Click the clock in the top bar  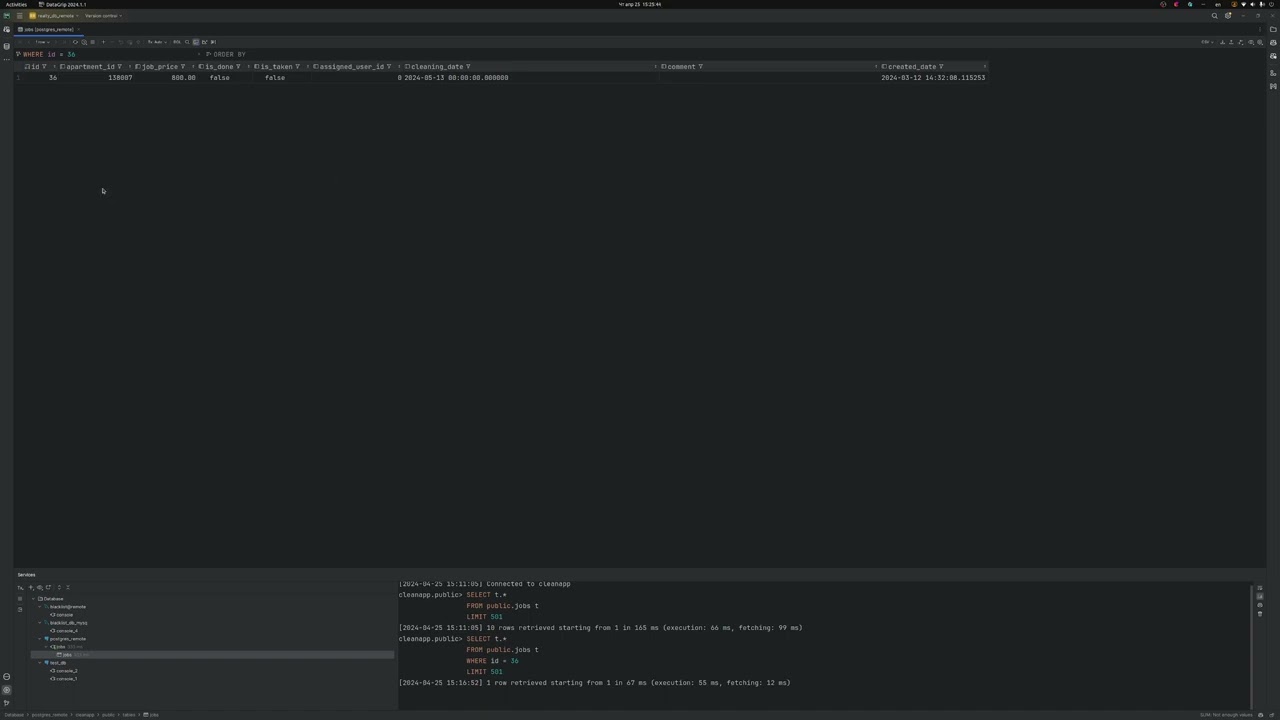tap(640, 4)
